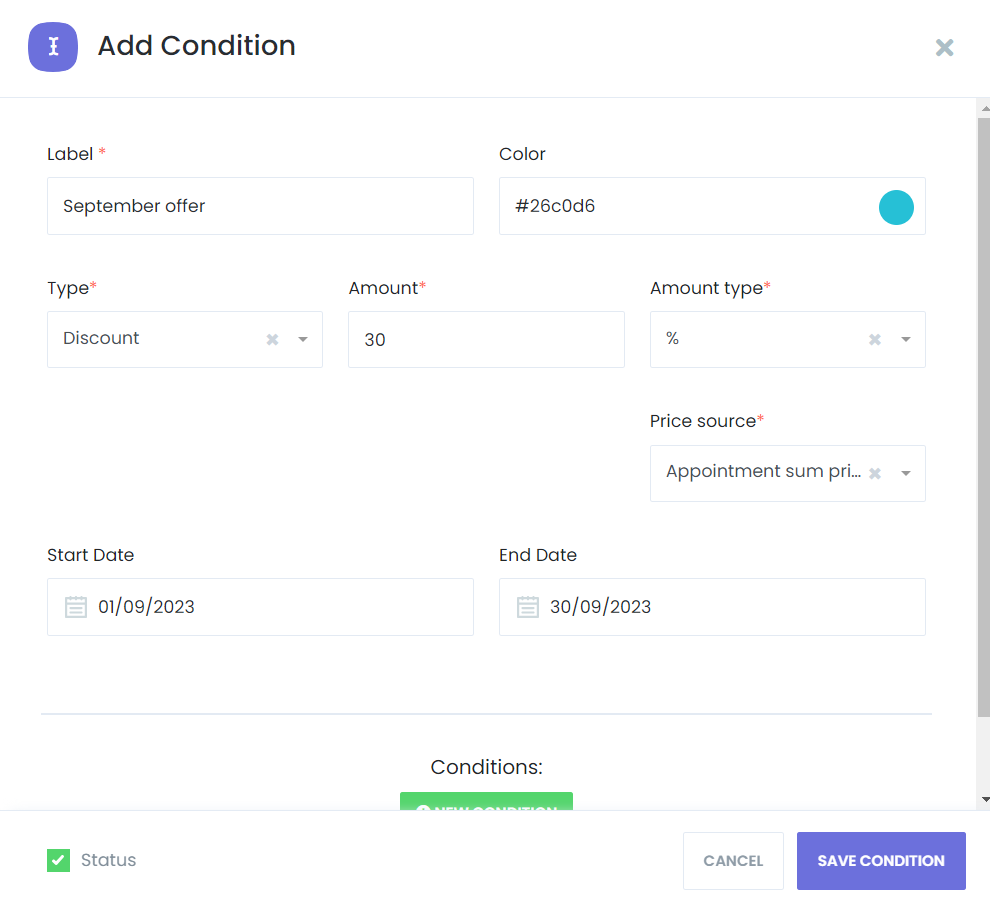Clear the Price source selection via x icon
990x908 pixels.
pos(873,473)
